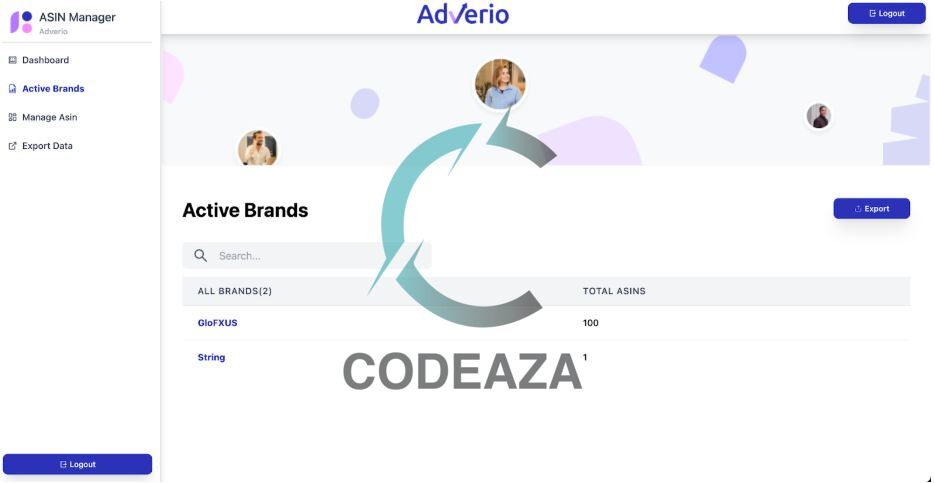Click the top-right Logout button

coord(886,13)
